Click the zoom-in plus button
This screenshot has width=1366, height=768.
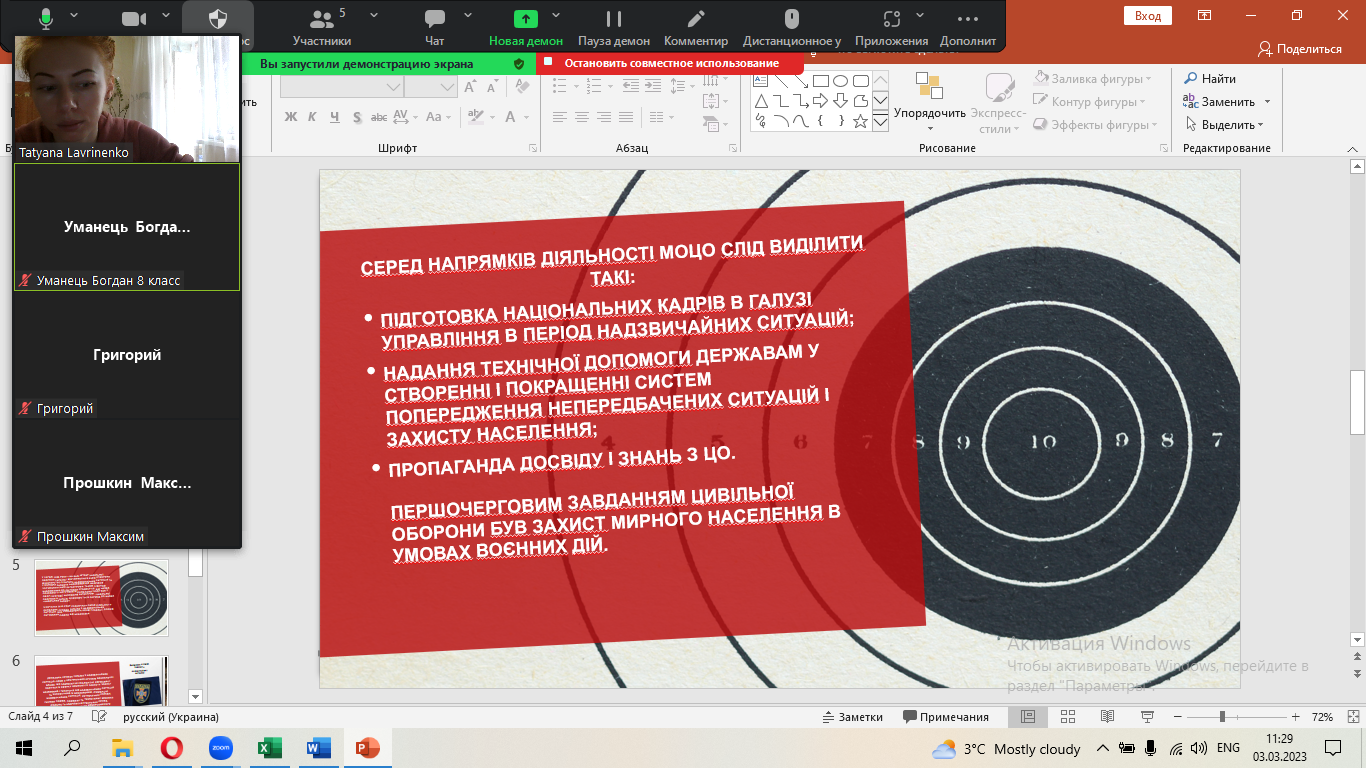tap(1295, 717)
